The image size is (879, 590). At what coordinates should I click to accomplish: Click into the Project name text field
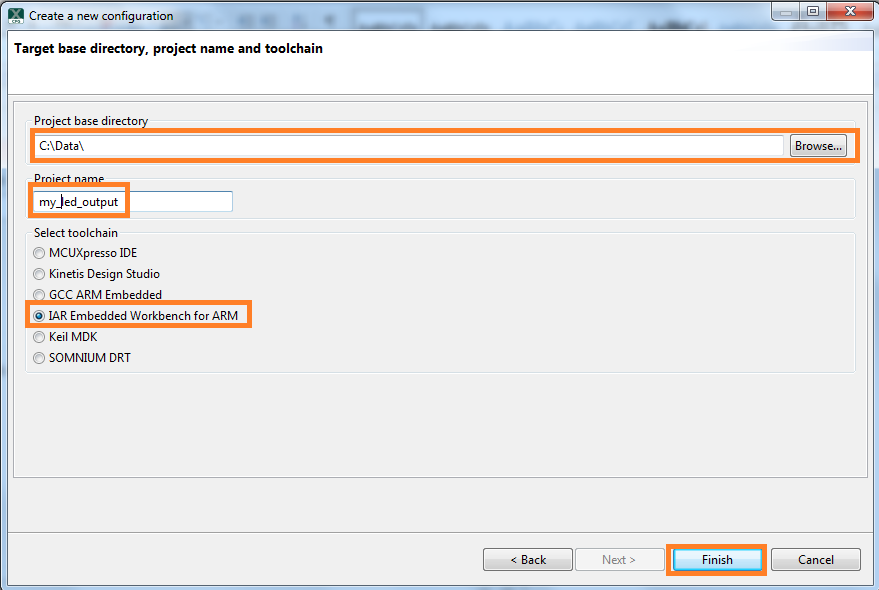[x=132, y=202]
